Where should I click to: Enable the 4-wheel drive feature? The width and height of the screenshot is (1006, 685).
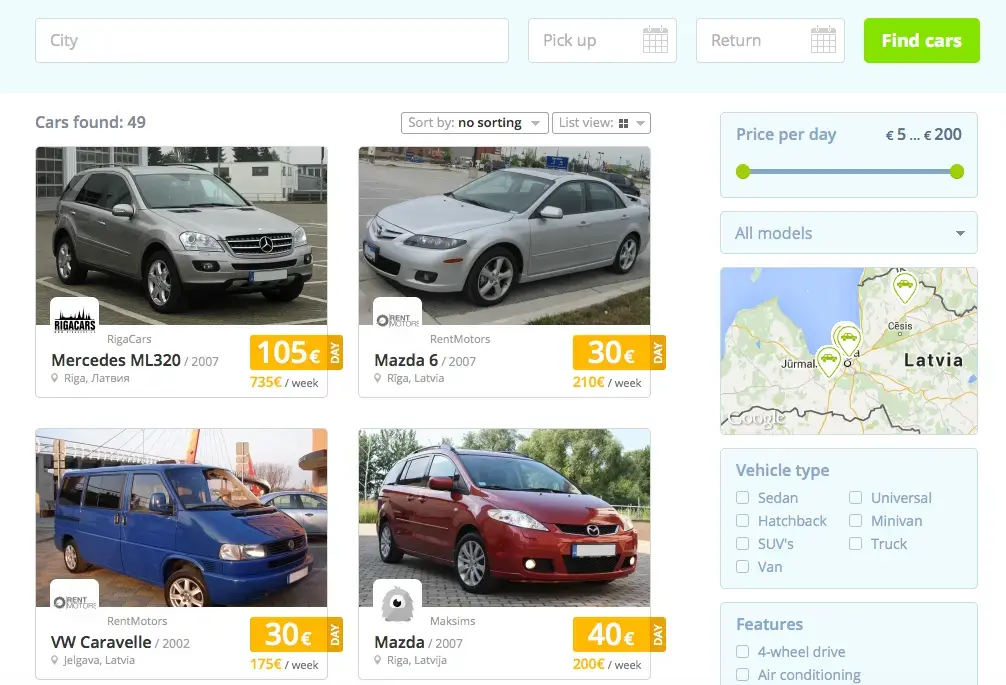742,652
